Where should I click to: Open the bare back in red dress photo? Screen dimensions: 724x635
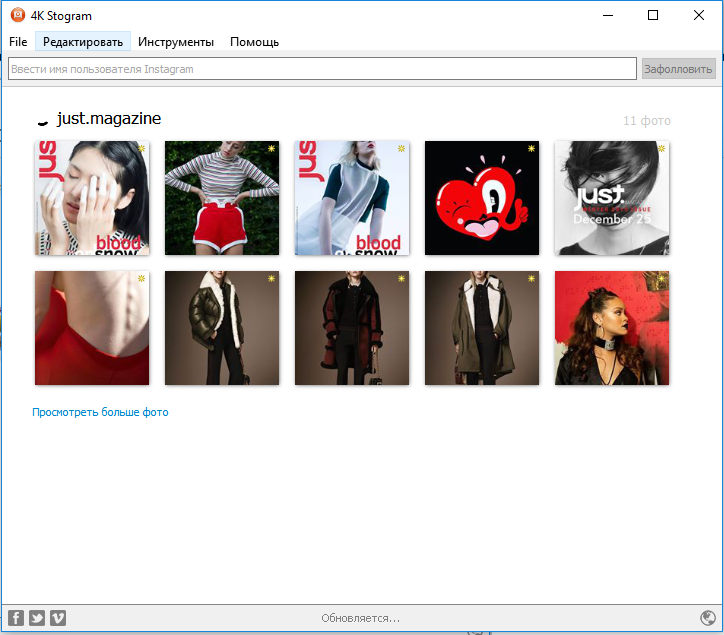click(x=92, y=328)
